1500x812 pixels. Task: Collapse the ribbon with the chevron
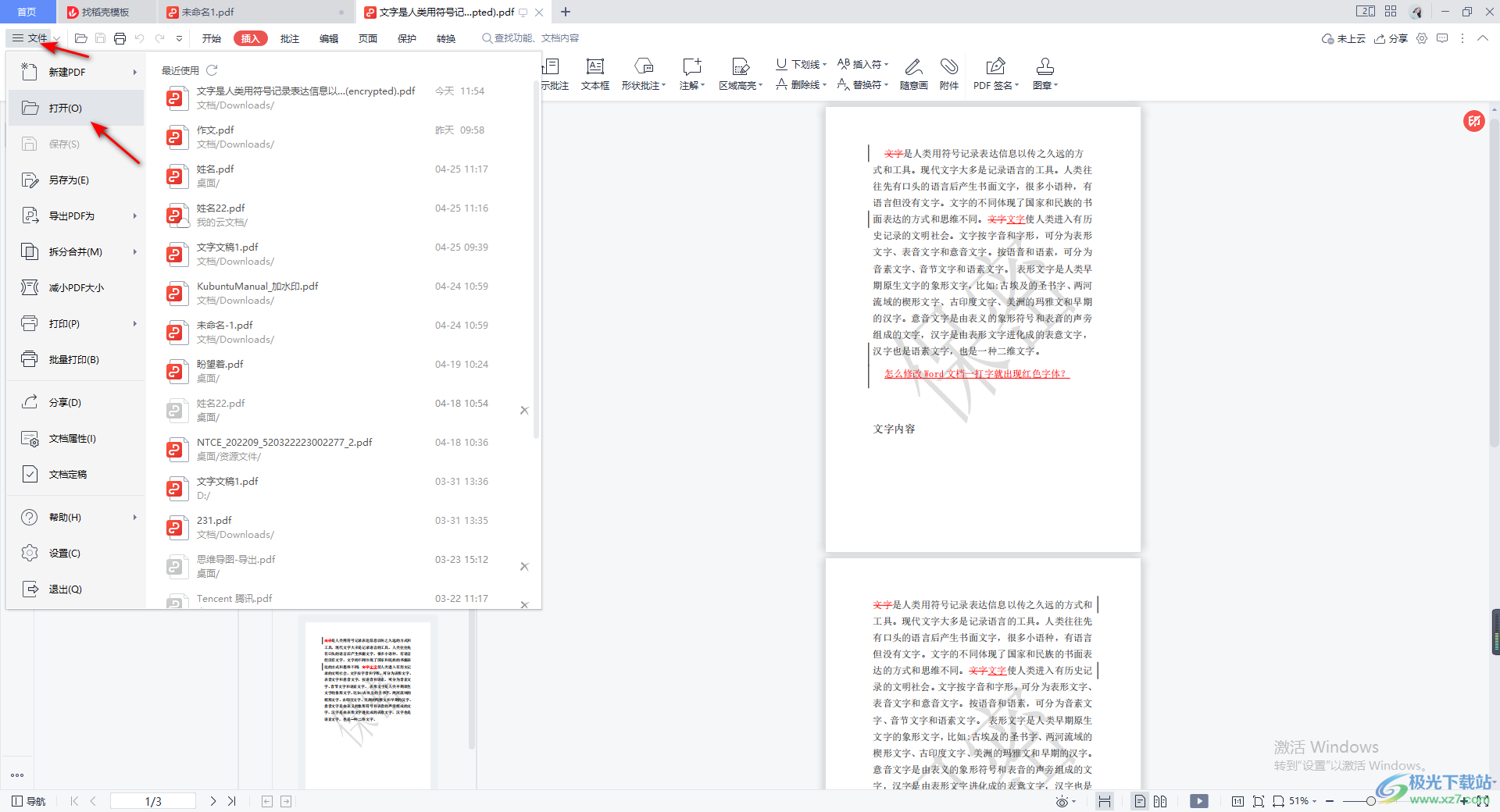(1482, 38)
